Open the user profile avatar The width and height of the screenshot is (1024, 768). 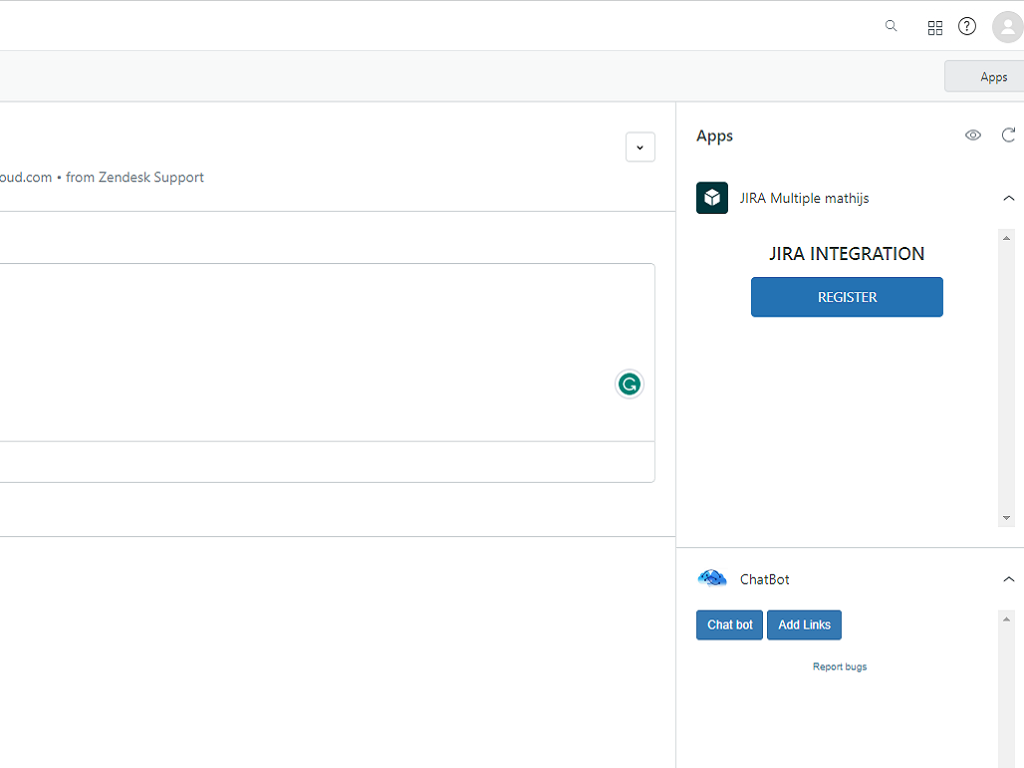coord(1007,27)
